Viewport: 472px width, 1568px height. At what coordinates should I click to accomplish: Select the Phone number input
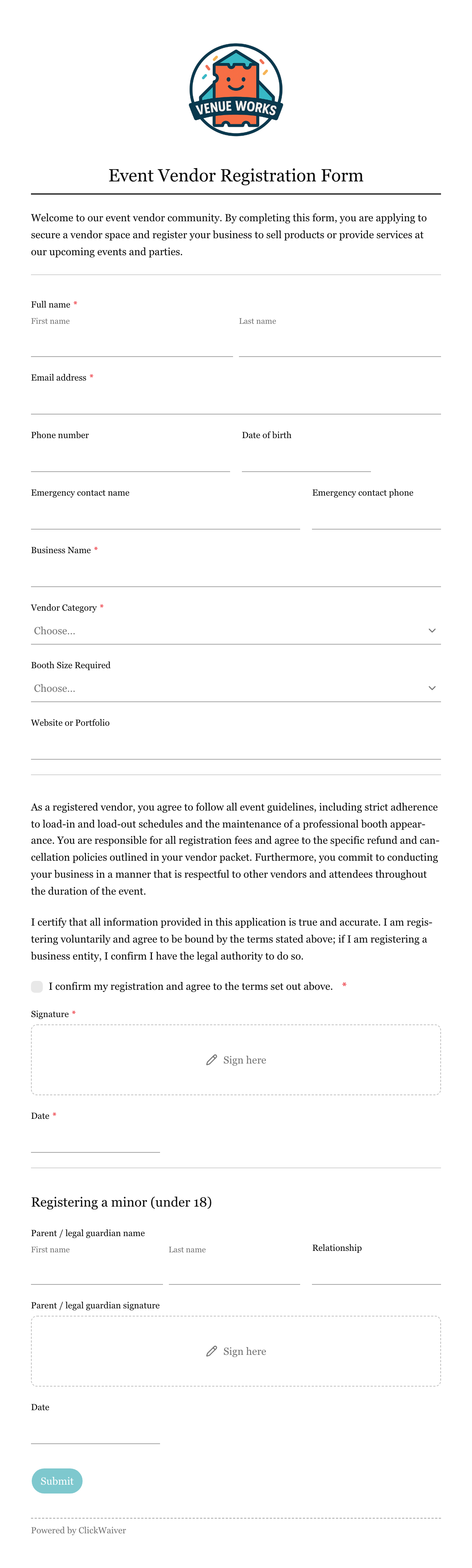(x=130, y=459)
